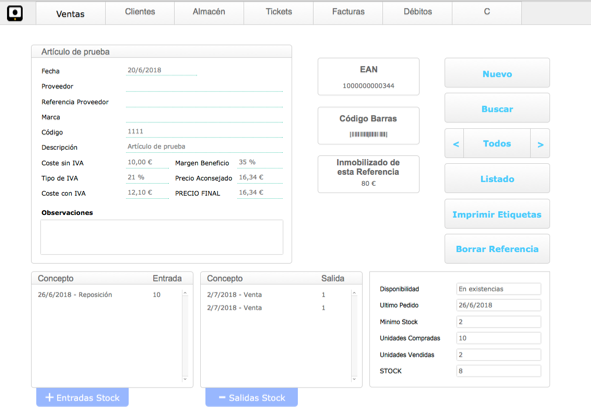
Task: Open the Clientes tab
Action: pos(140,12)
